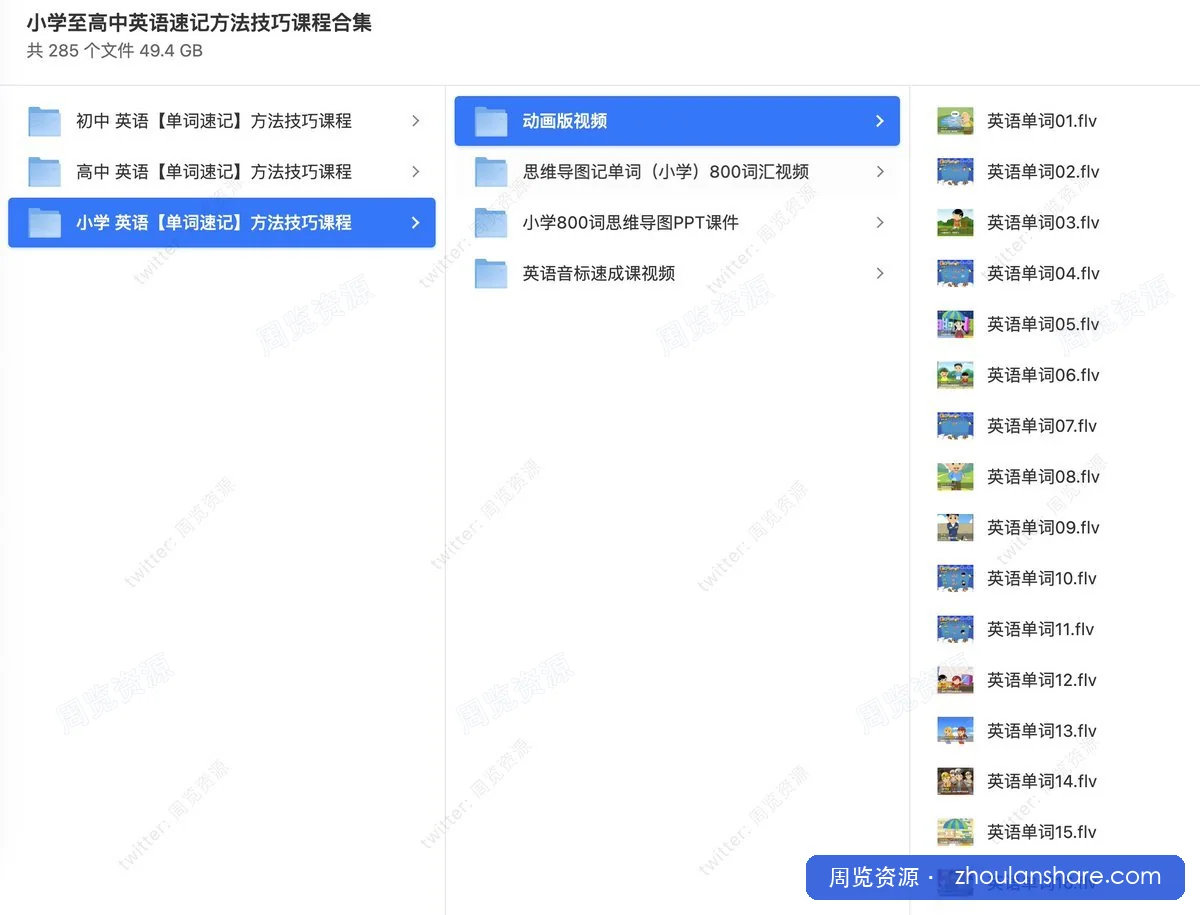Select file name 英语单词14.flv
This screenshot has height=915, width=1200.
click(x=1042, y=782)
